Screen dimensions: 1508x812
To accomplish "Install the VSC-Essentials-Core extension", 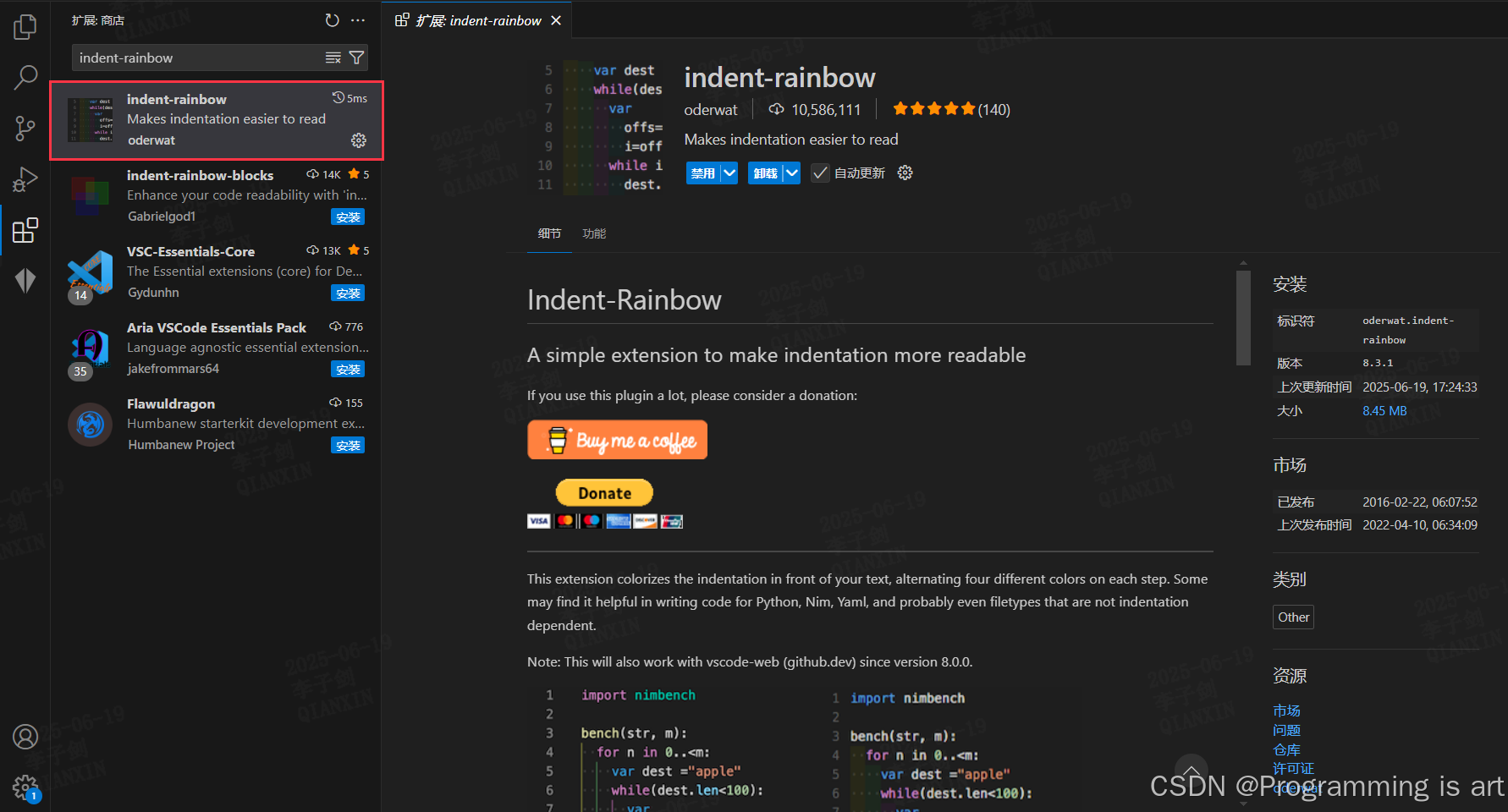I will click(x=348, y=294).
